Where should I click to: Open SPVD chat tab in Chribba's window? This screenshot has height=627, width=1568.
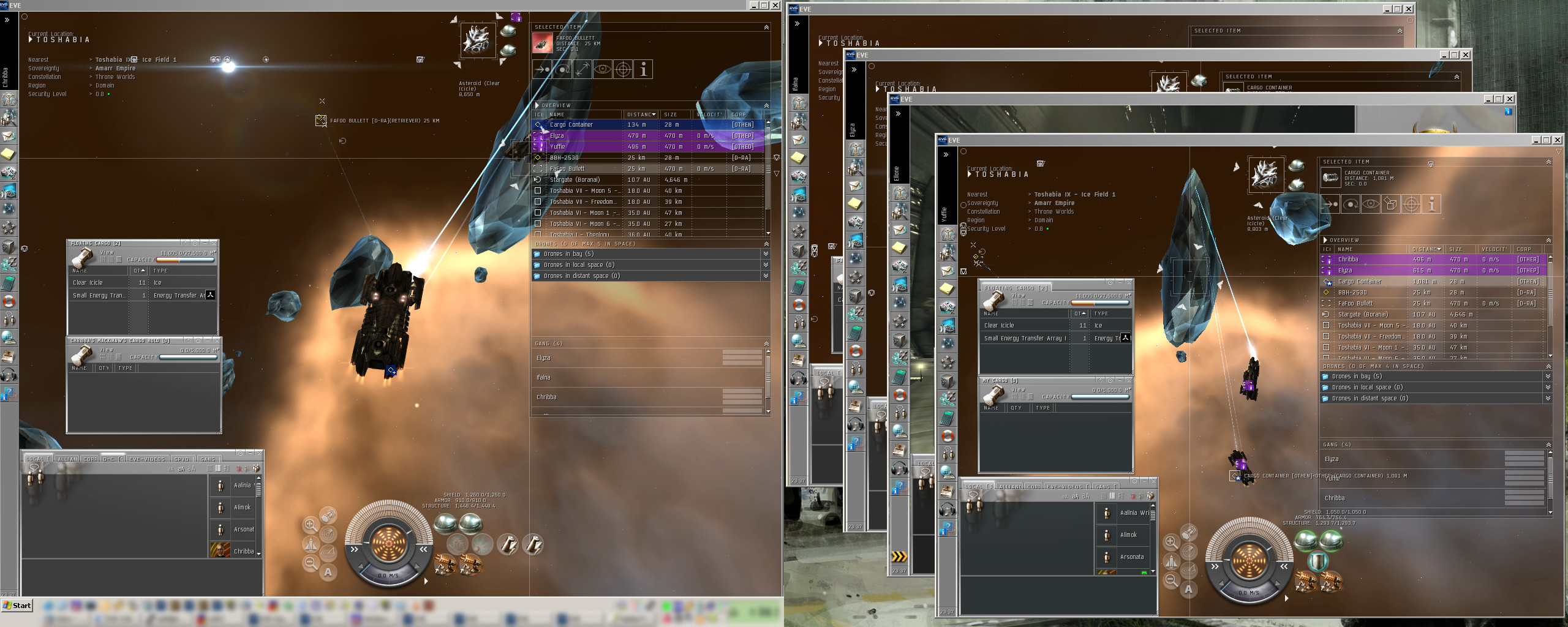[182, 459]
